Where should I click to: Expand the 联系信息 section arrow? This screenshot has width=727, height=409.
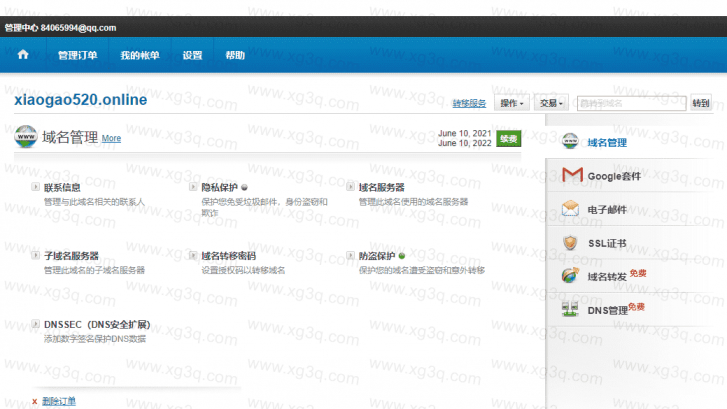(x=35, y=187)
